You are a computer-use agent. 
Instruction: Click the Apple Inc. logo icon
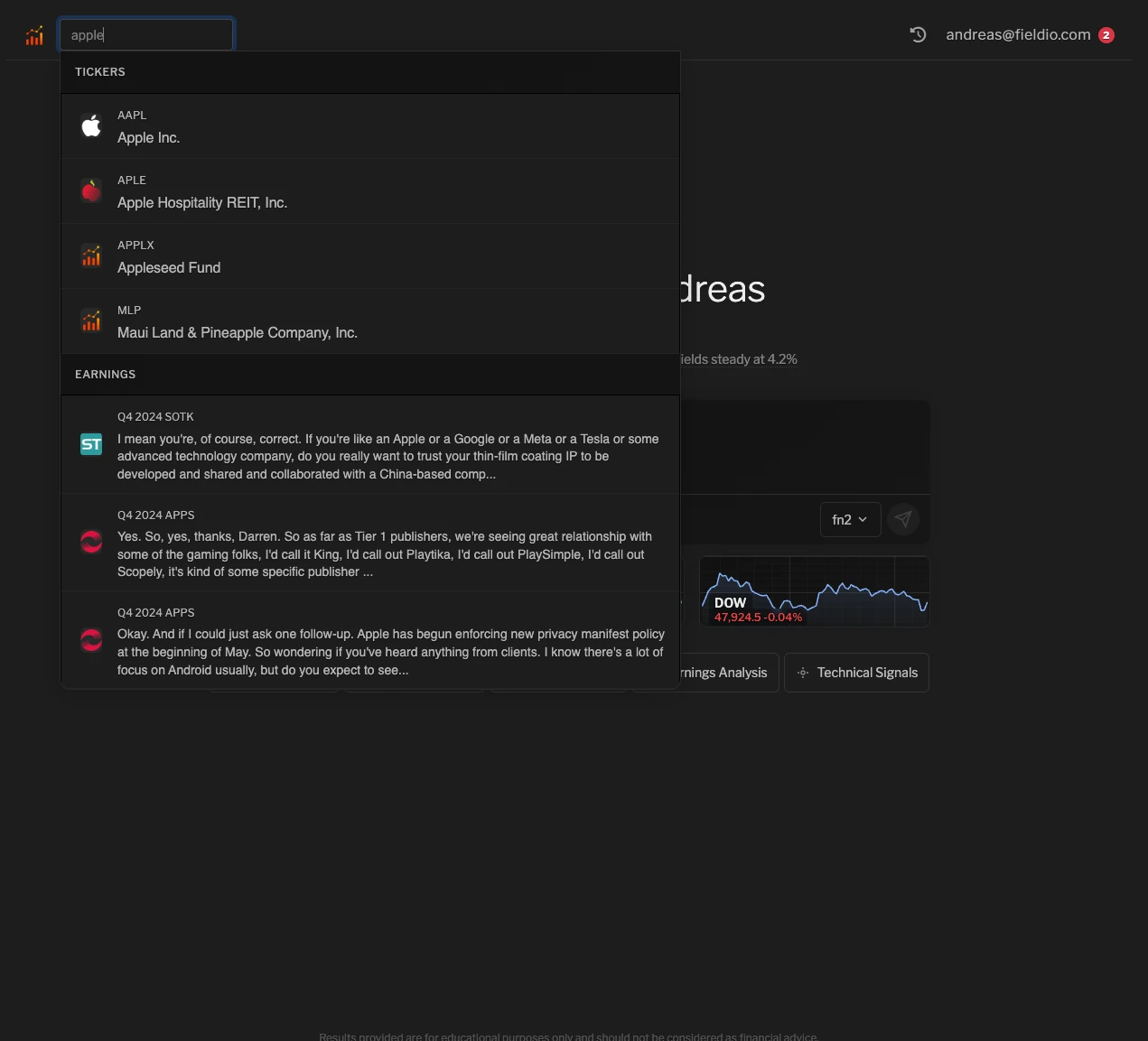tap(90, 125)
